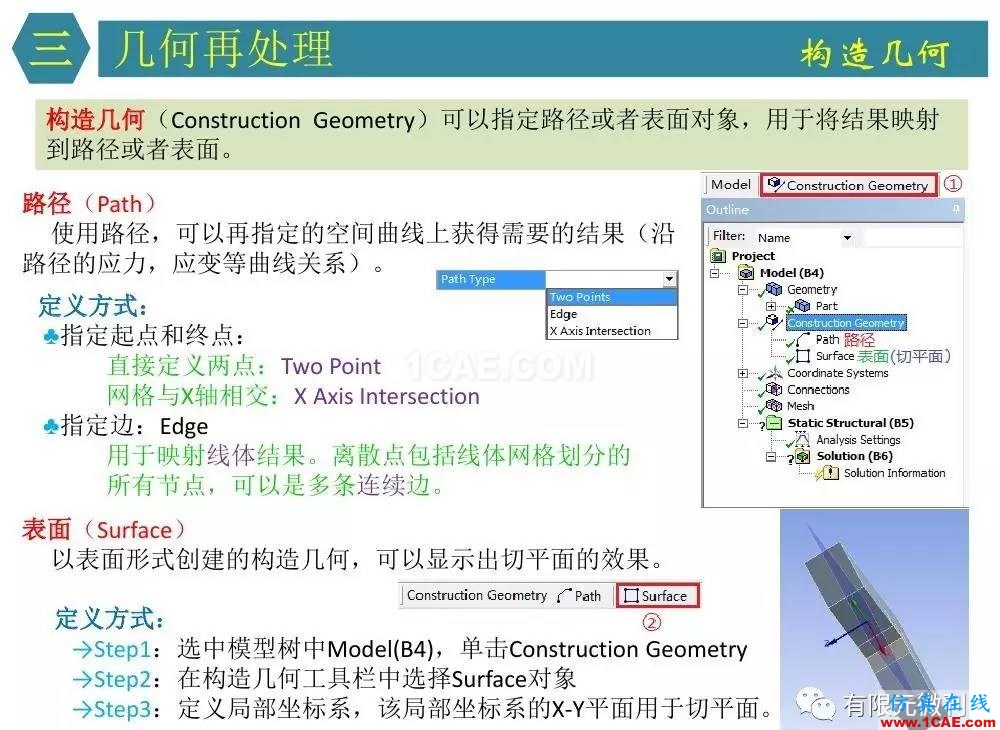Viewport: 1000px width, 730px height.
Task: Click the Project icon in outline
Action: click(717, 256)
